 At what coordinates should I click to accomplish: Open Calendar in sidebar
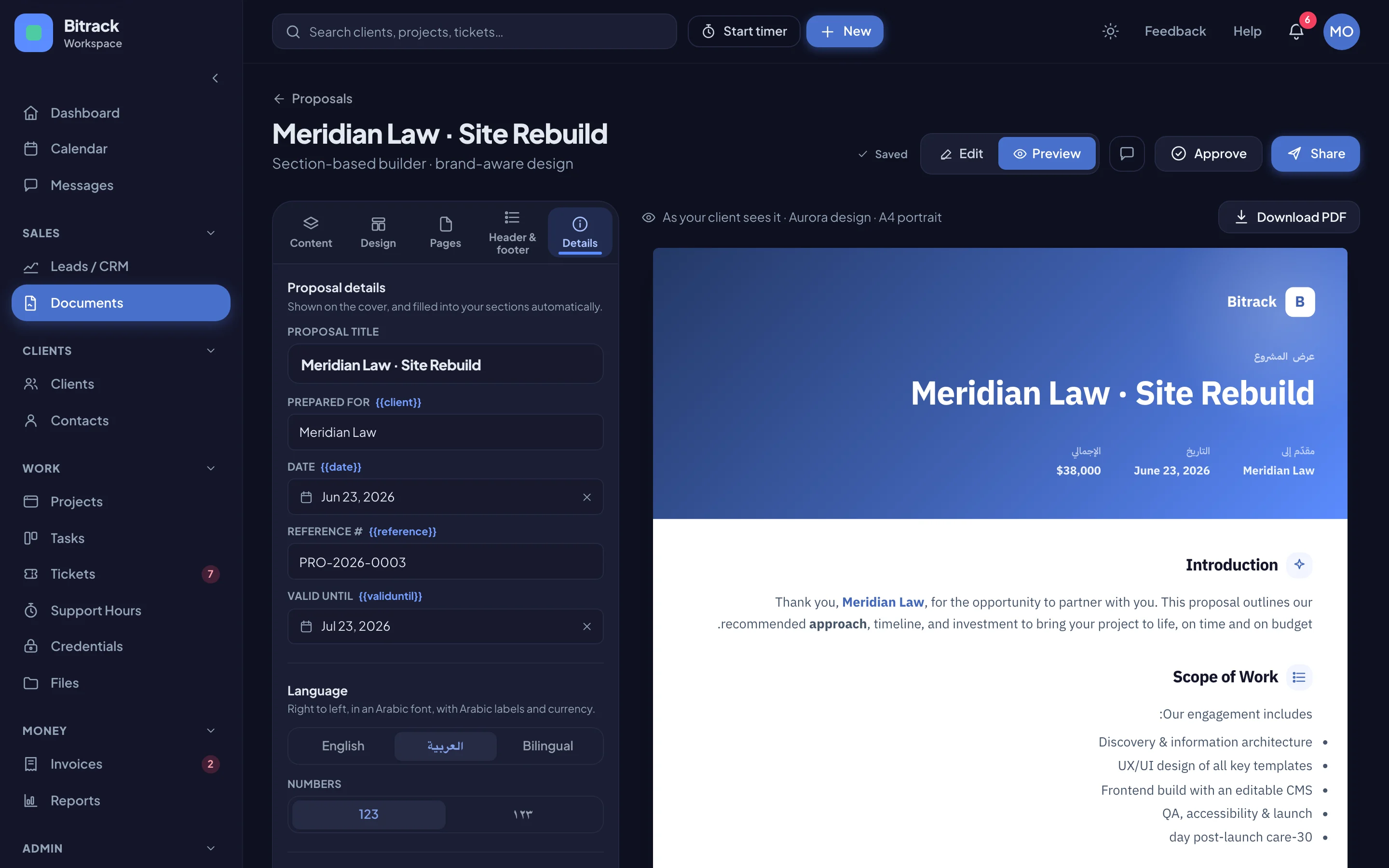pyautogui.click(x=121, y=149)
